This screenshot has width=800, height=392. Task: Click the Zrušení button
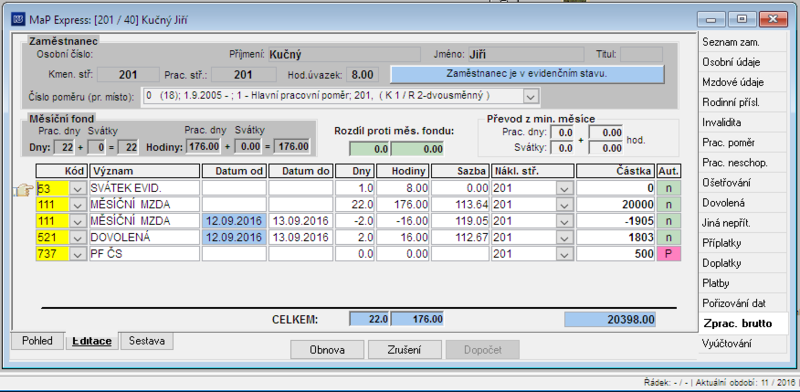pos(405,350)
